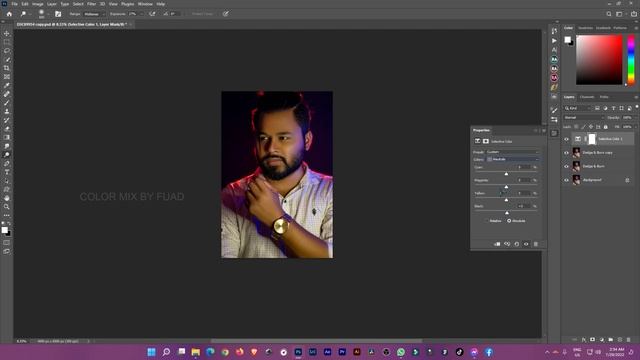Hide the Background layer
This screenshot has width=640, height=360.
(x=567, y=180)
